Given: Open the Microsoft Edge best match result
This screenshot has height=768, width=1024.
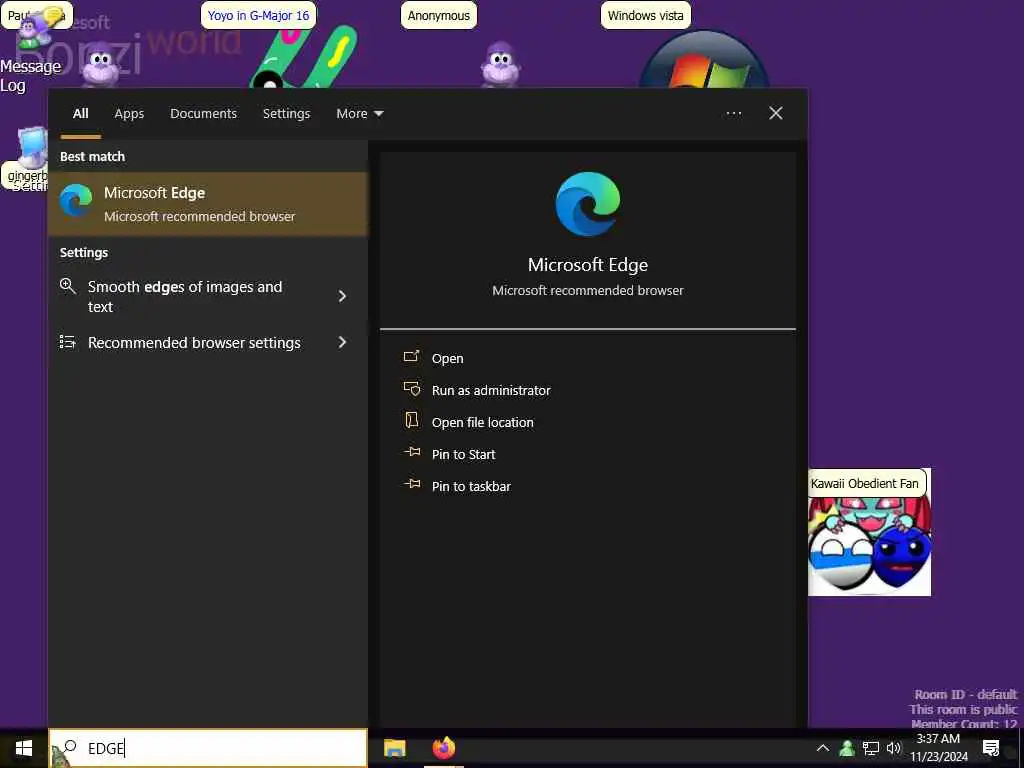Looking at the screenshot, I should (208, 204).
